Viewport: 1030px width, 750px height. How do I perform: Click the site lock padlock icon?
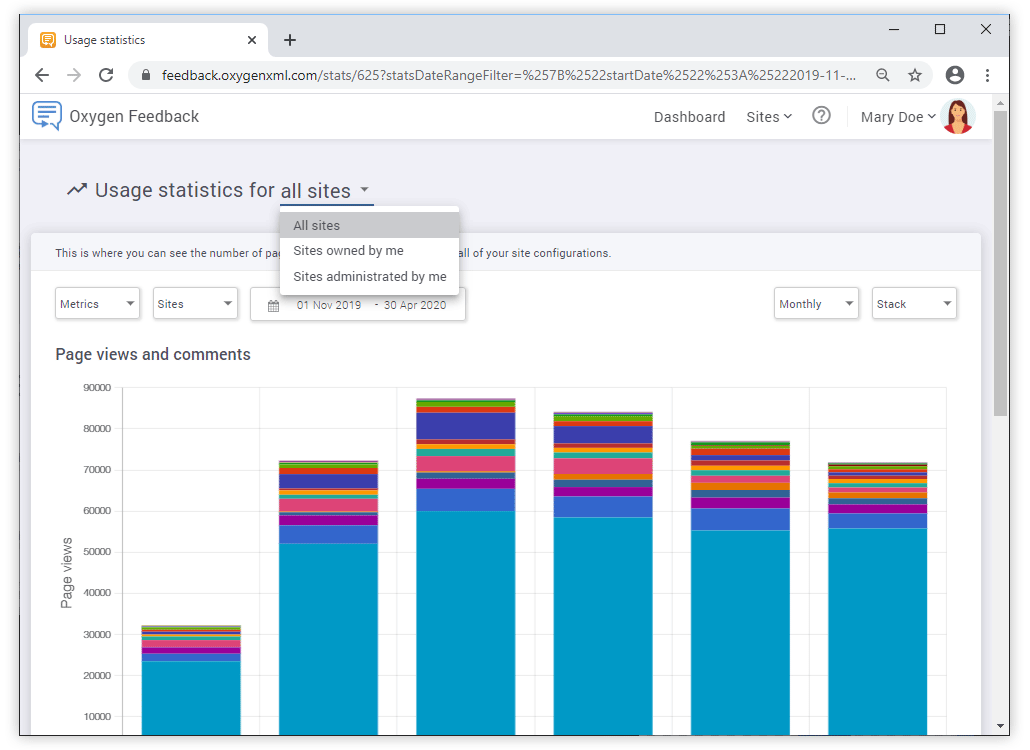click(x=146, y=75)
